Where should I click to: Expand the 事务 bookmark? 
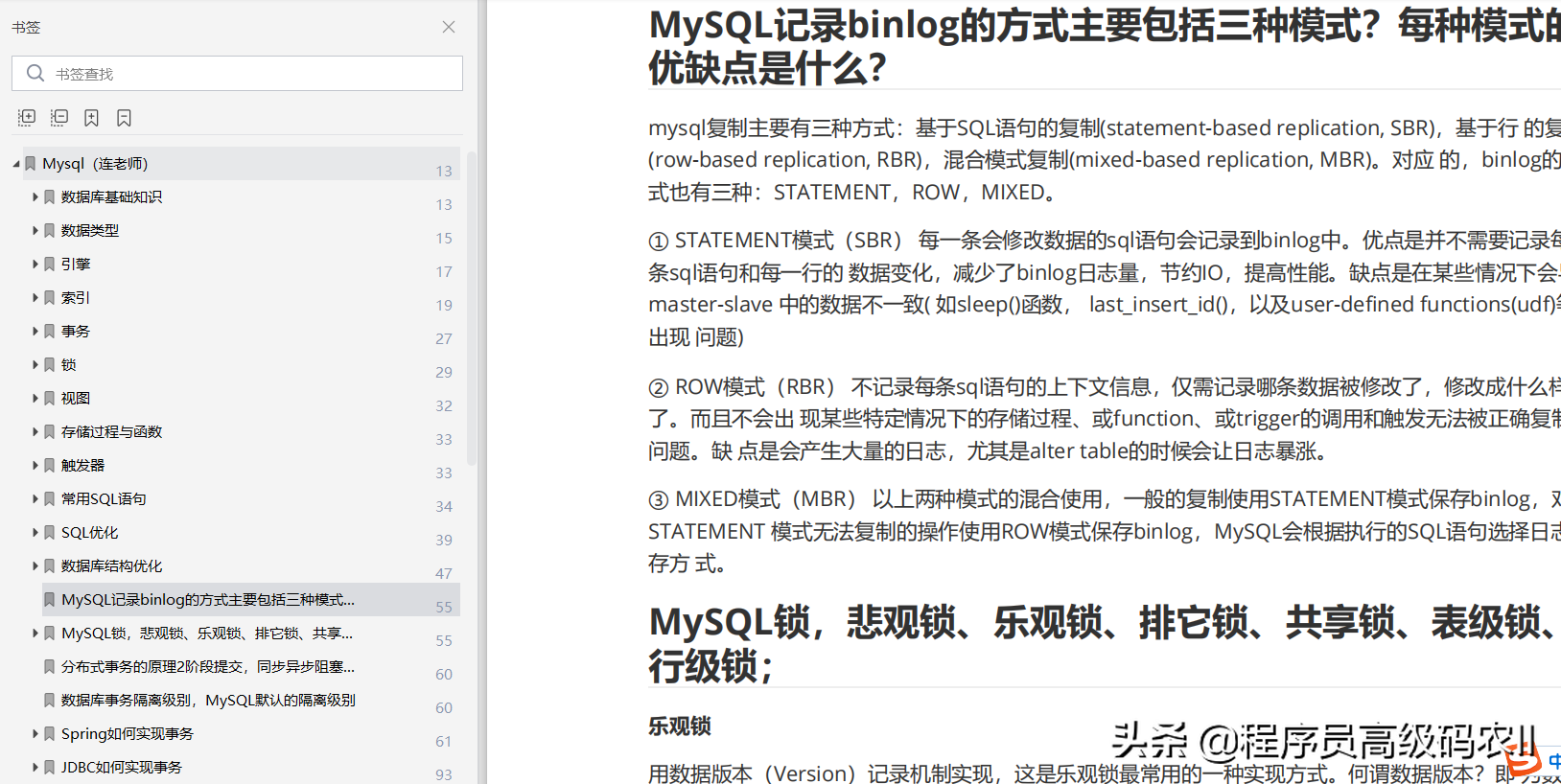point(35,331)
